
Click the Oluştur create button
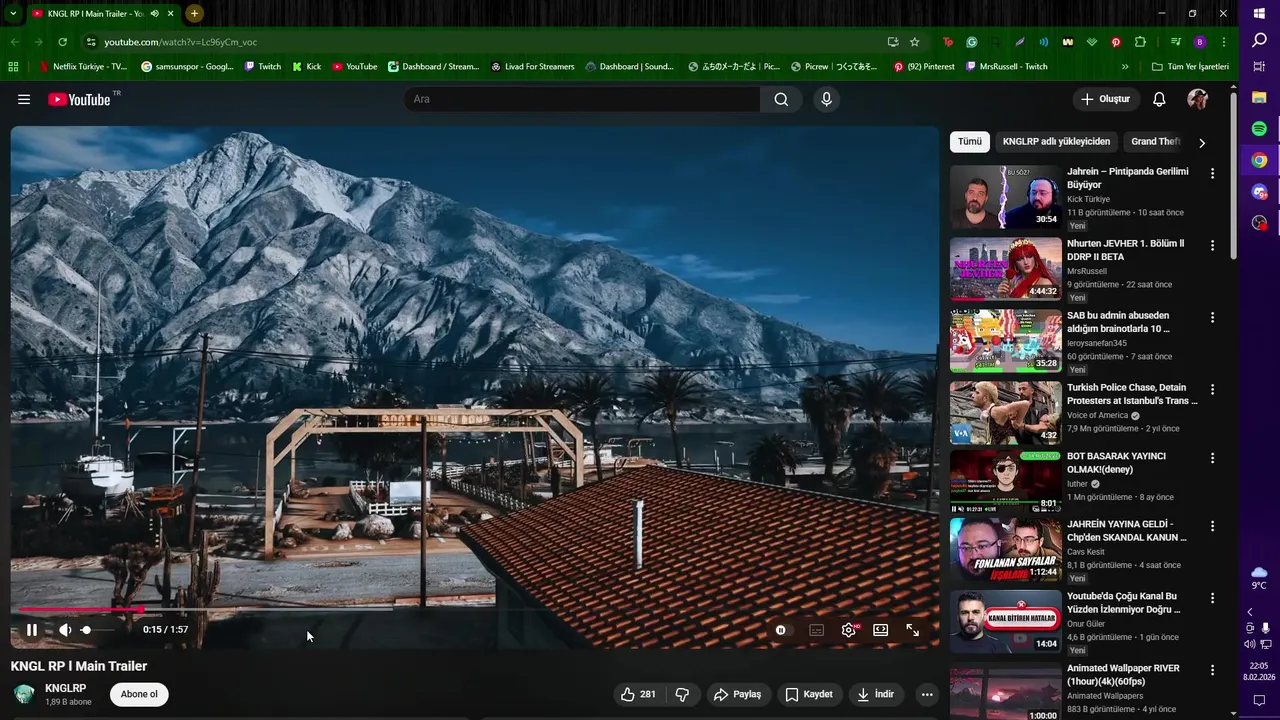pos(1105,99)
